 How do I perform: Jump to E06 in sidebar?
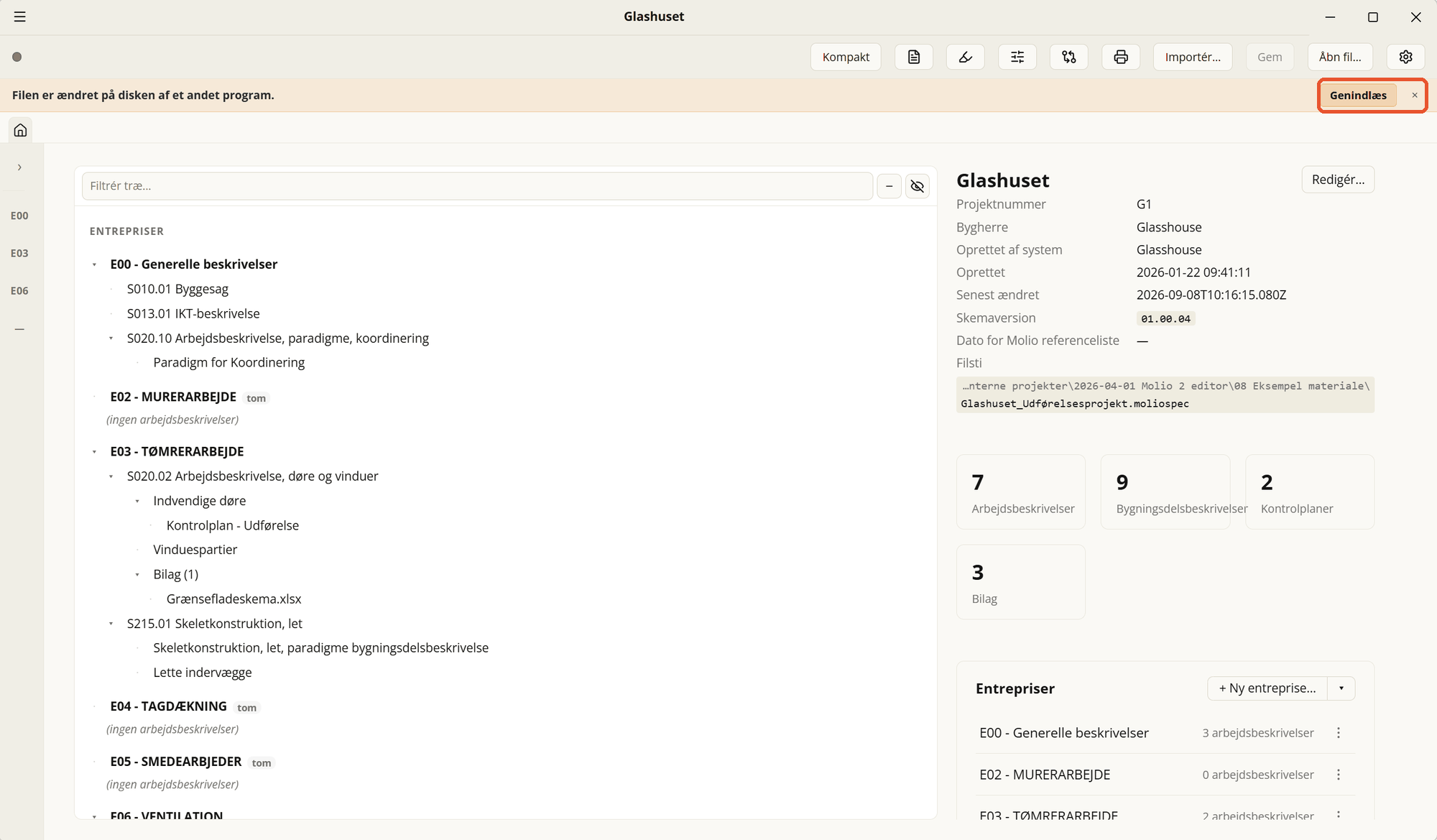click(x=19, y=290)
